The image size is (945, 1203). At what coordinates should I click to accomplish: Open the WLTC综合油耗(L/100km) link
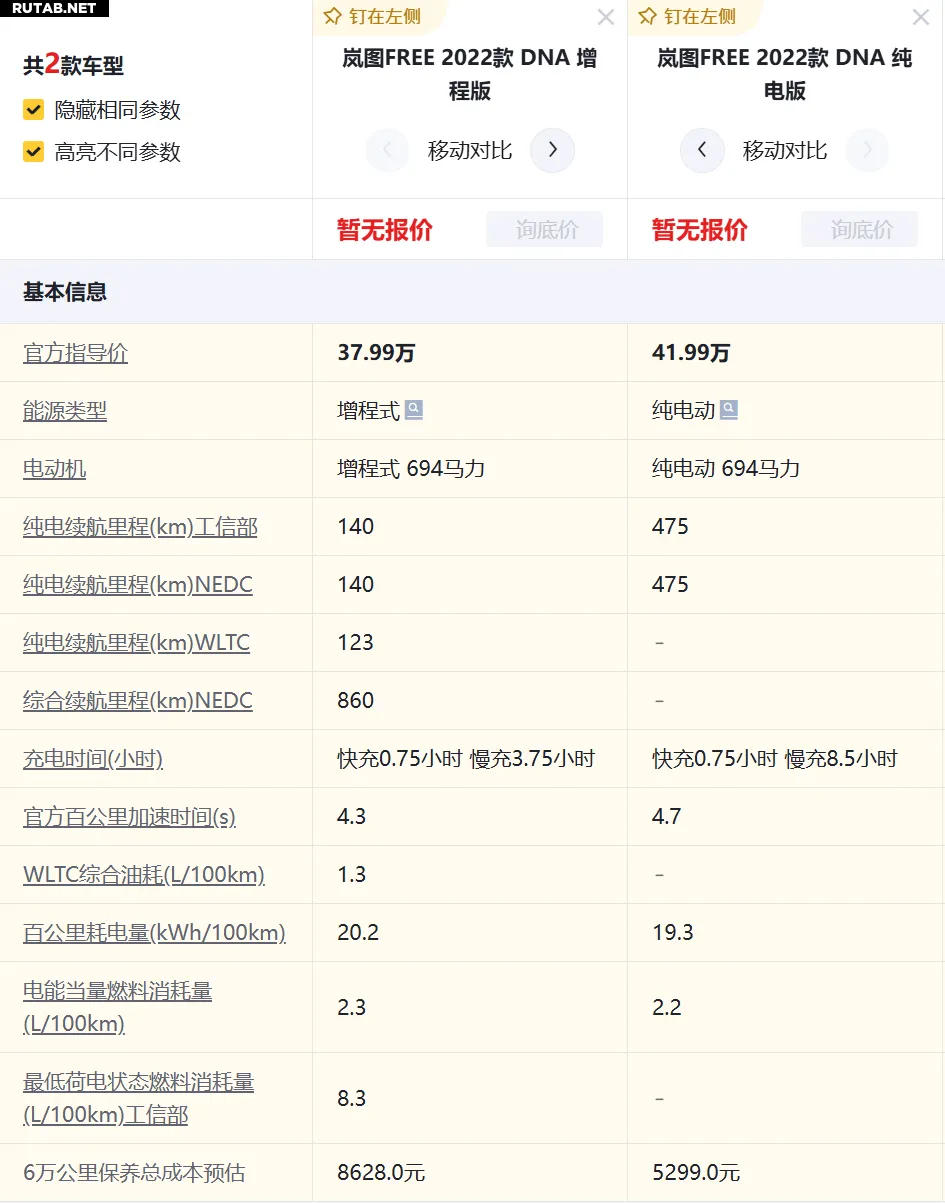coord(144,875)
